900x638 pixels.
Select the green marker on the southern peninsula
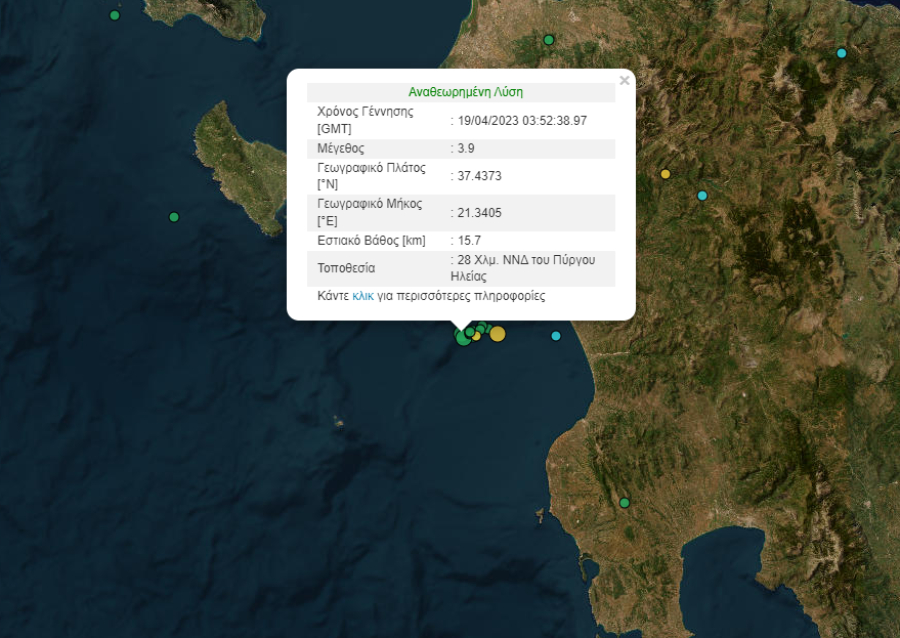coord(624,503)
